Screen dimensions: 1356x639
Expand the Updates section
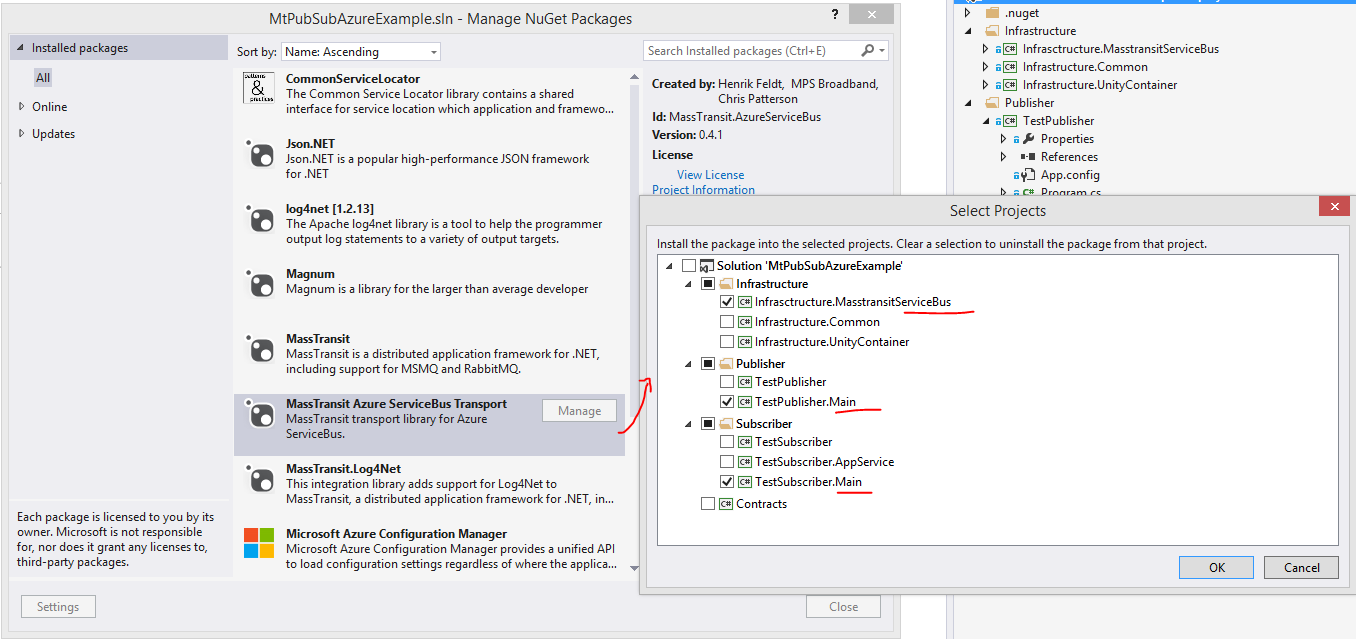tap(22, 134)
